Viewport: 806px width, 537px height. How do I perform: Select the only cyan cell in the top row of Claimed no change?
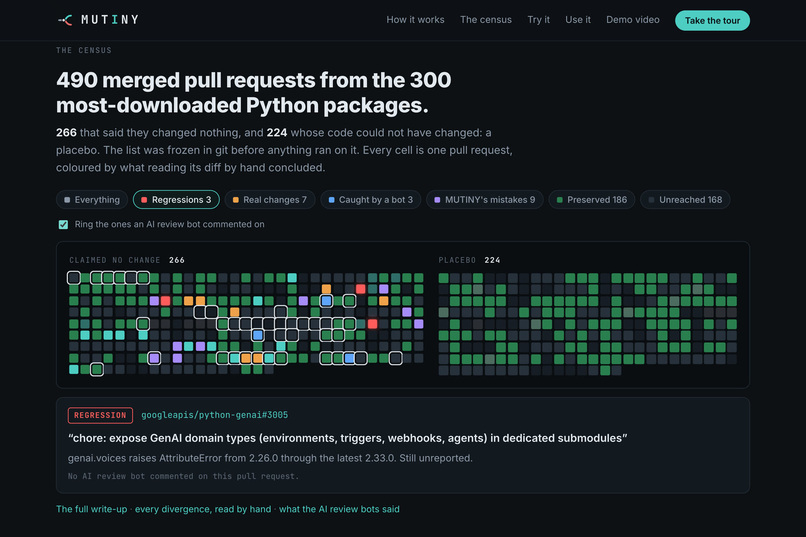pos(292,278)
